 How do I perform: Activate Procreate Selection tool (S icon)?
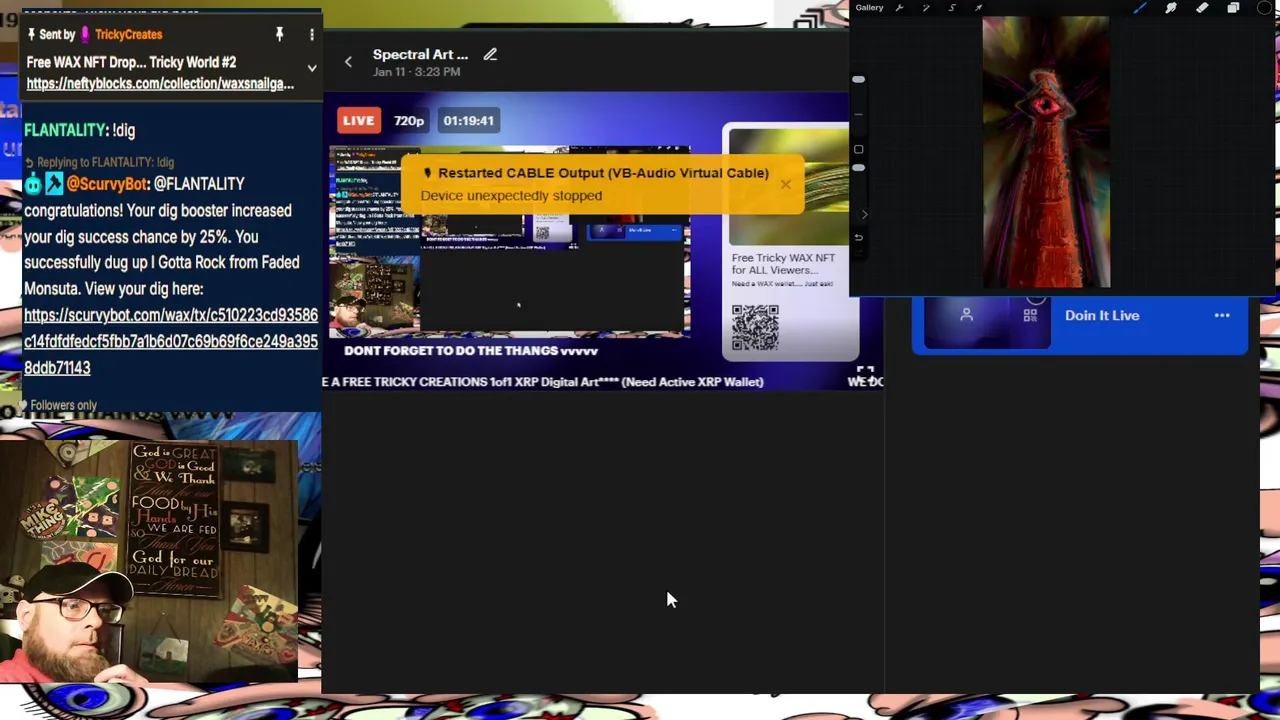pos(952,8)
